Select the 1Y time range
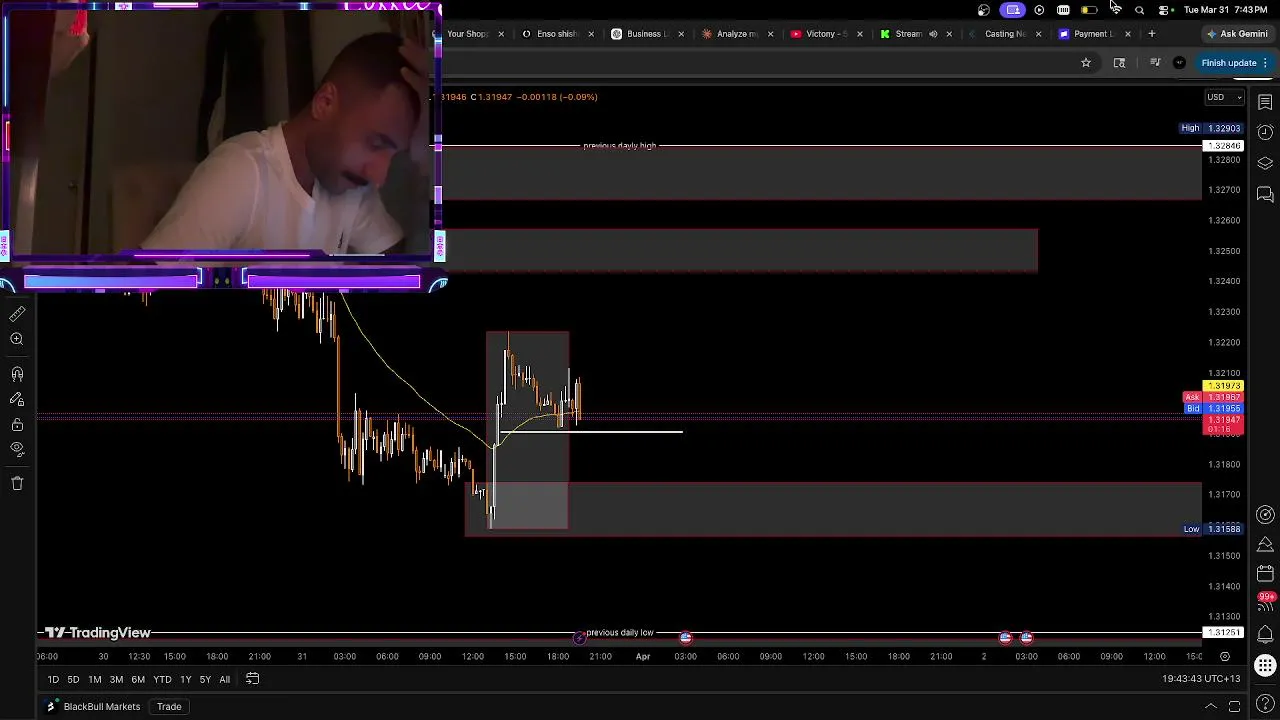This screenshot has height=720, width=1280. click(185, 680)
